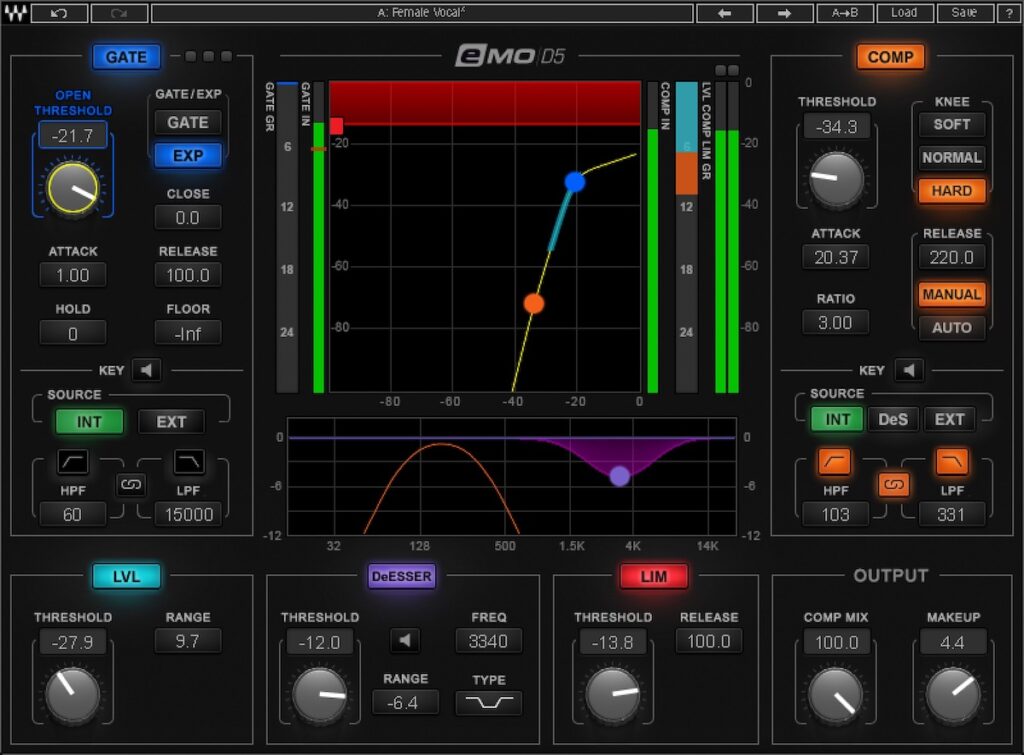Select INT source for gate key

tap(89, 422)
